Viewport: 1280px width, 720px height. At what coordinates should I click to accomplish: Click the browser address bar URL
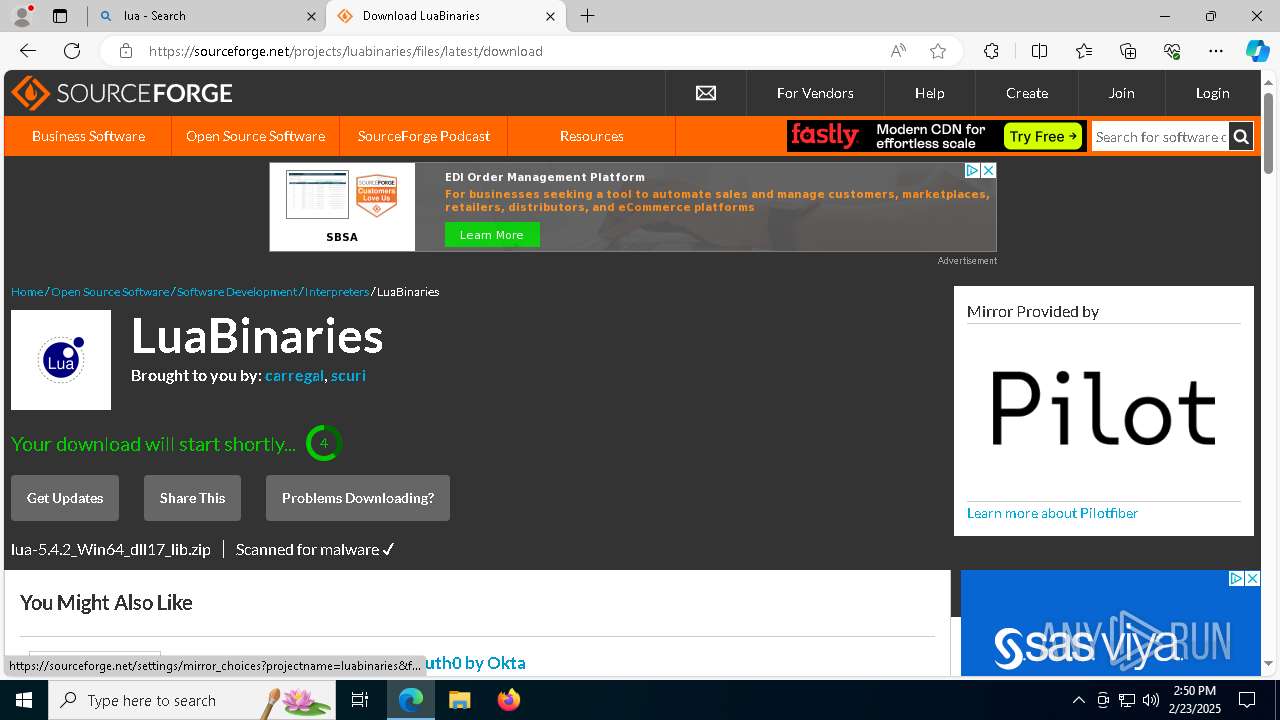[346, 51]
